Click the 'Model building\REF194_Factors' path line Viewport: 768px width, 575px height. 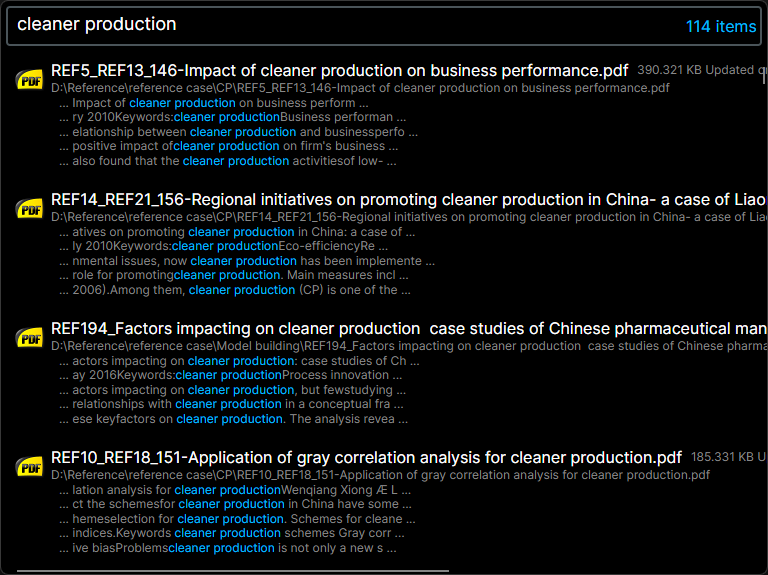pyautogui.click(x=408, y=346)
